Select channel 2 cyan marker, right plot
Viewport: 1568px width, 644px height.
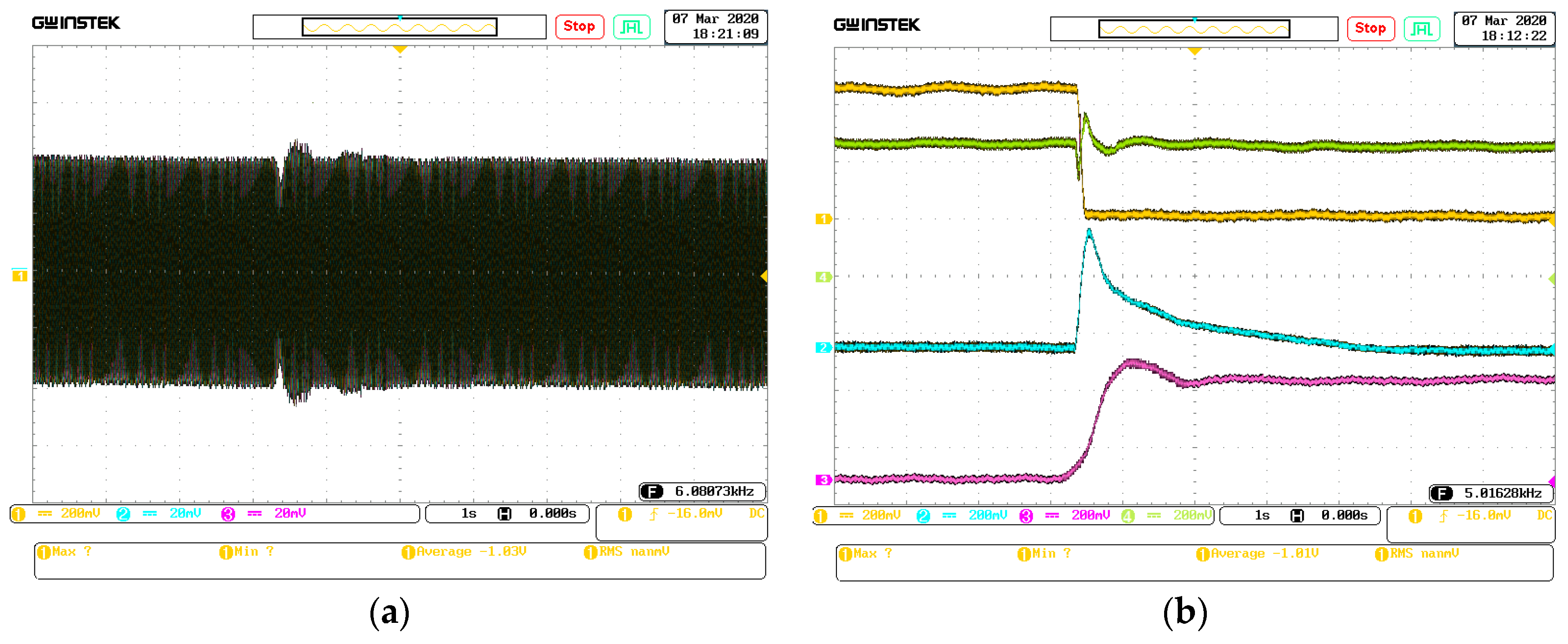[x=823, y=348]
